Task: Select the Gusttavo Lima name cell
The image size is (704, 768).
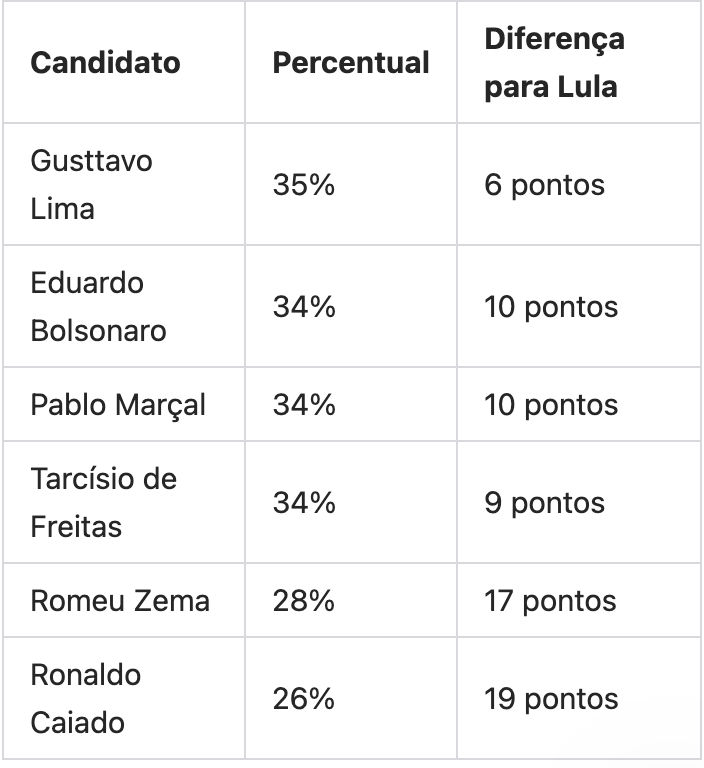Action: pyautogui.click(x=92, y=185)
